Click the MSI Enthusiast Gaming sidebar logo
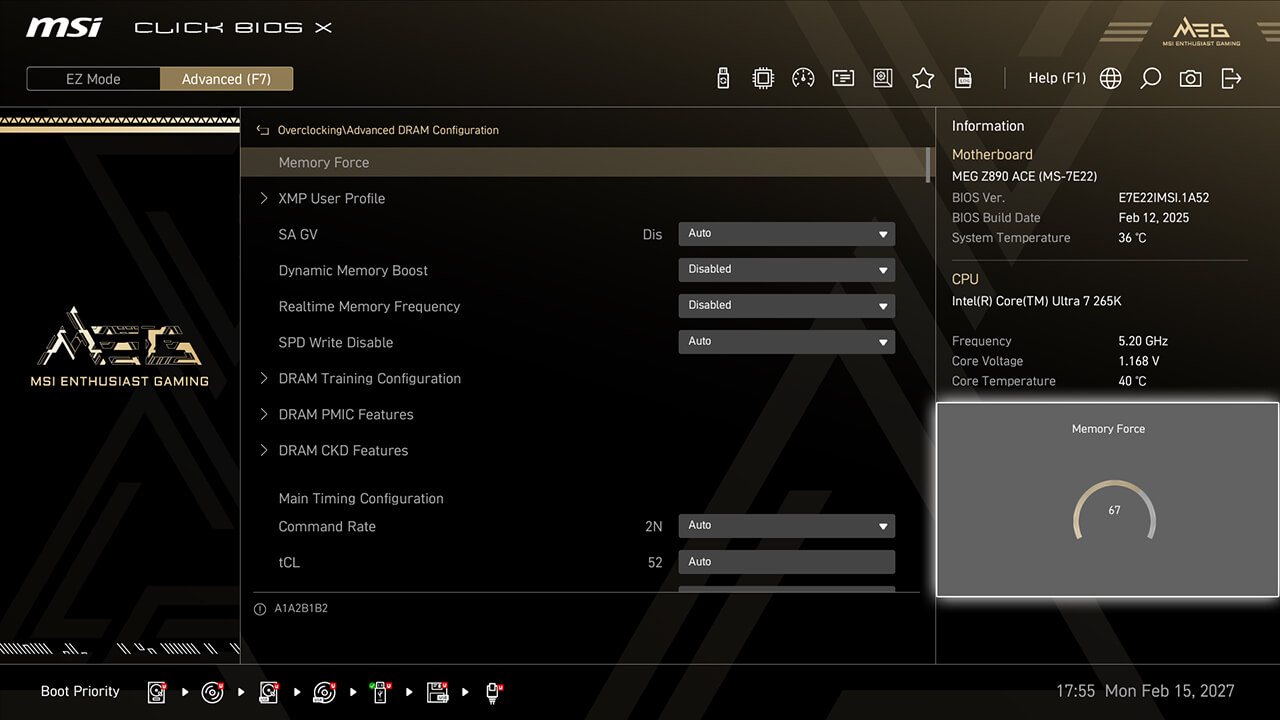1280x720 pixels. (x=120, y=347)
